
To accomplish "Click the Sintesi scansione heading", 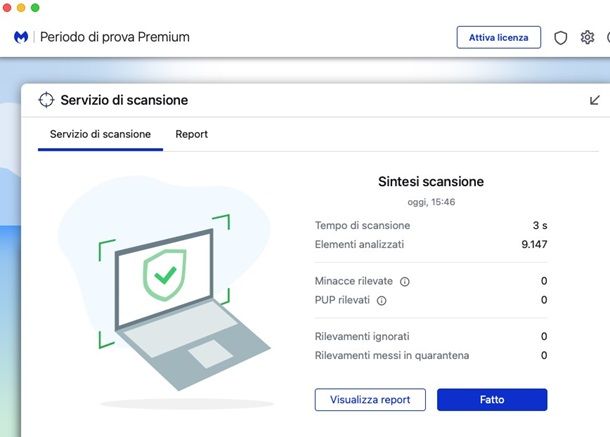I will pyautogui.click(x=431, y=182).
